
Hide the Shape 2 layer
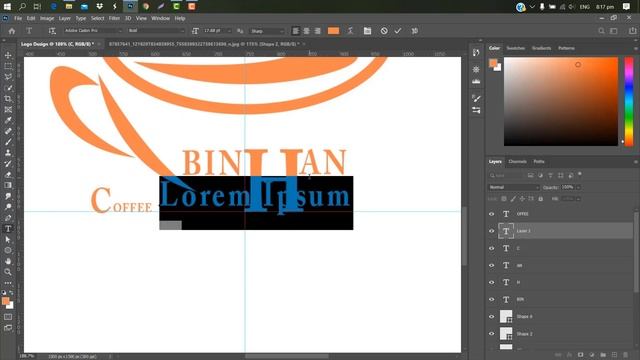(492, 334)
